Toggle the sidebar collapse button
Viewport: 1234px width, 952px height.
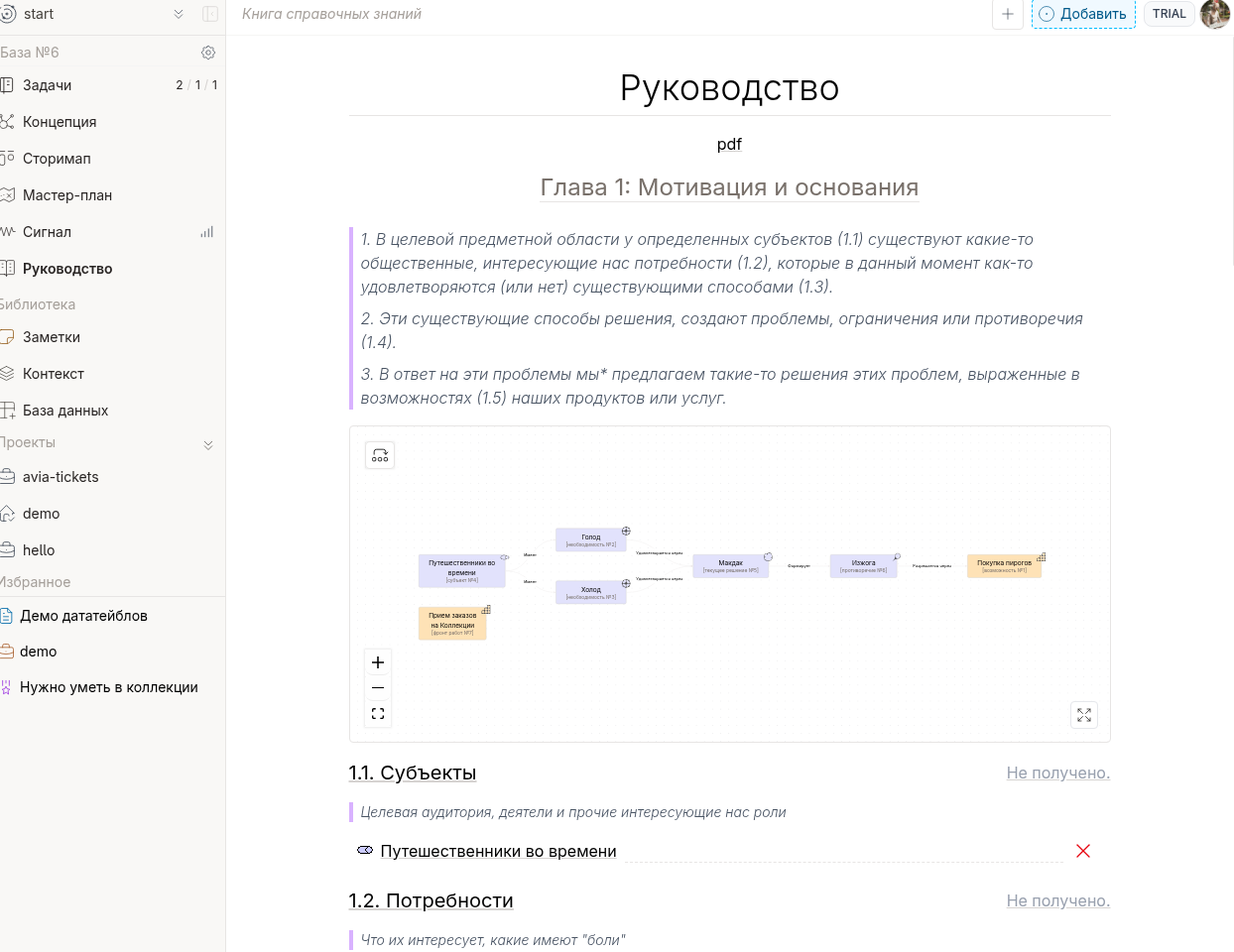pyautogui.click(x=210, y=14)
